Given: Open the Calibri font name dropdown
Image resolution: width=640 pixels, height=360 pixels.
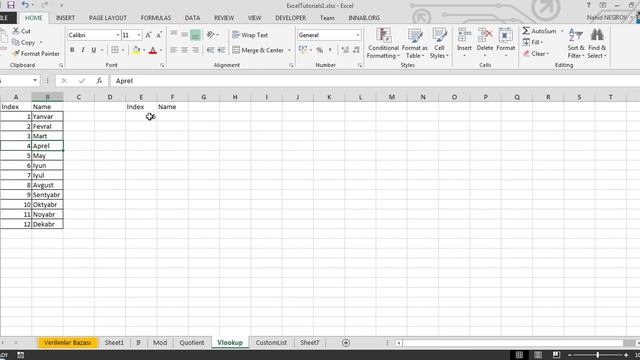Looking at the screenshot, I should 118,35.
